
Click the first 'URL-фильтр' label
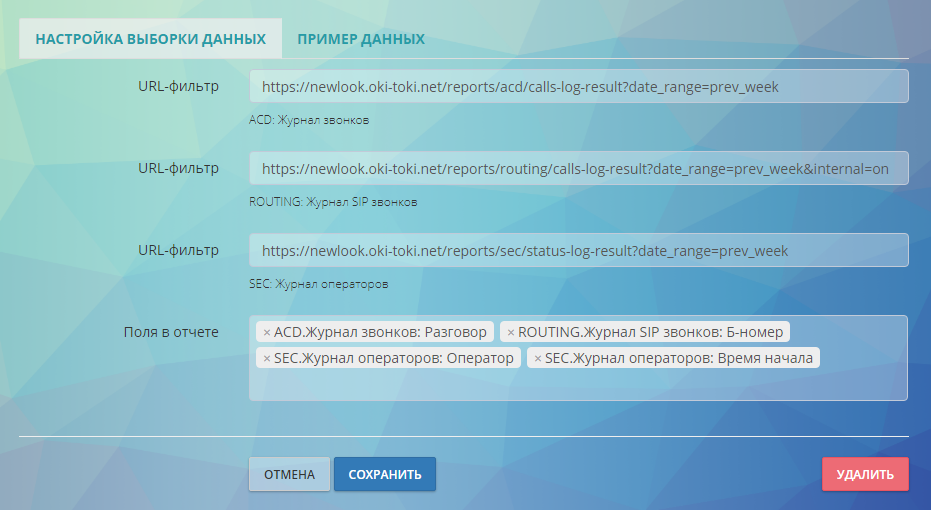(178, 86)
